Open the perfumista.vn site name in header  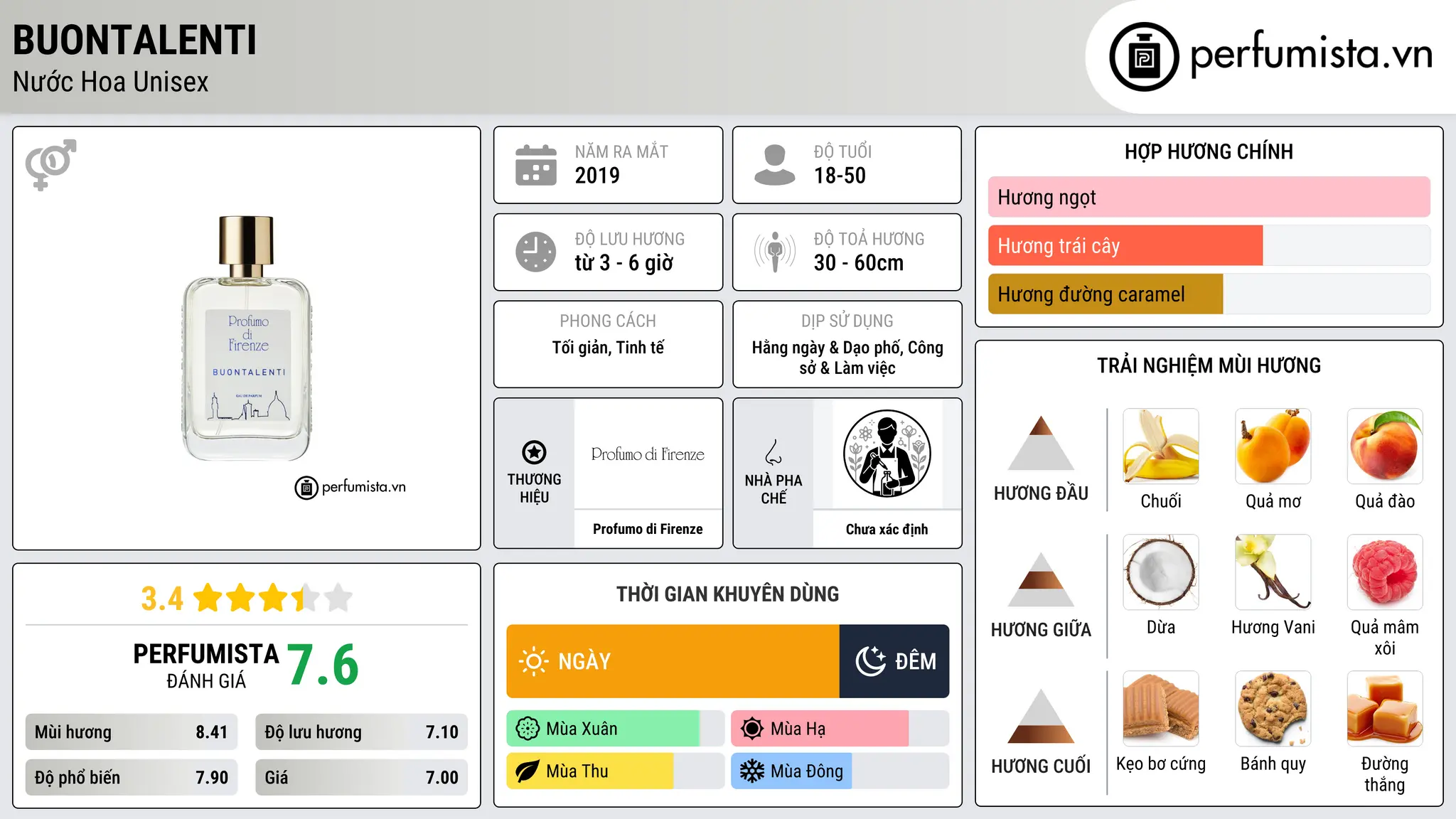(x=1312, y=53)
